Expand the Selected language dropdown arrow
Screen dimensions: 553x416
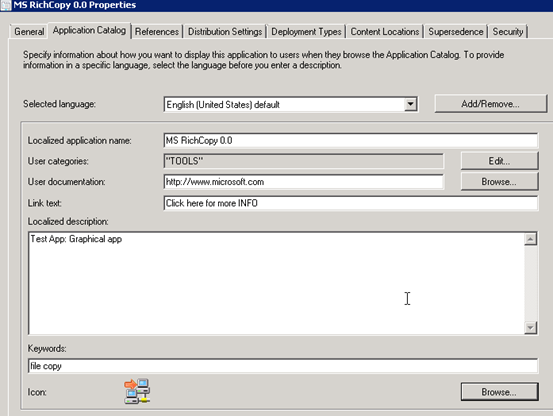coord(410,104)
